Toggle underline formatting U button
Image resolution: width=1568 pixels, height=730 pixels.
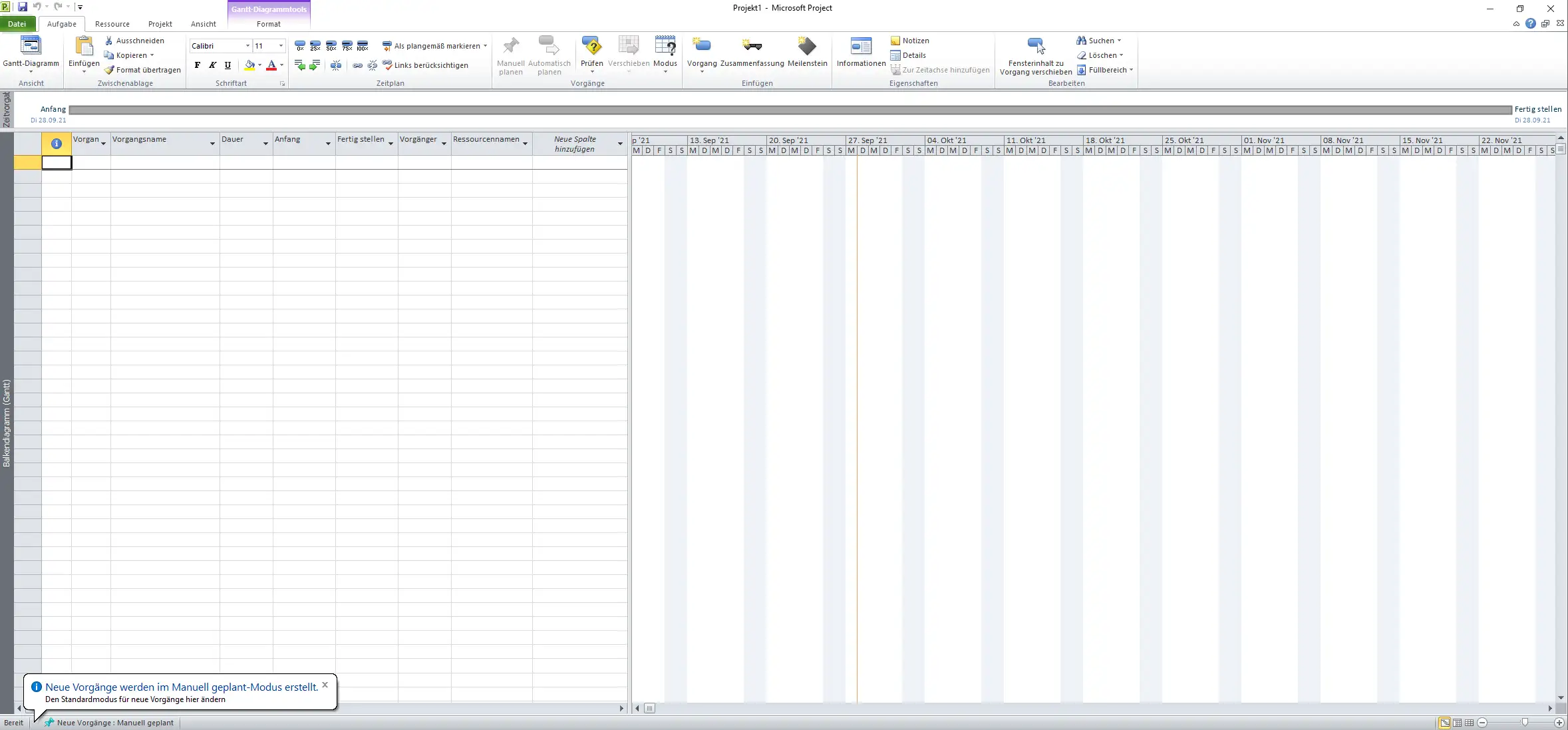tap(228, 65)
